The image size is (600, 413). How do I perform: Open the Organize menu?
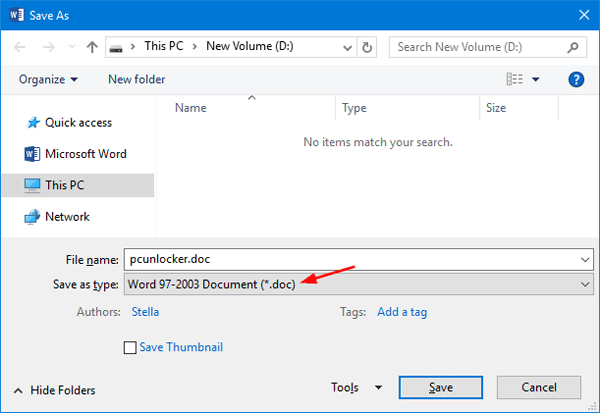47,79
